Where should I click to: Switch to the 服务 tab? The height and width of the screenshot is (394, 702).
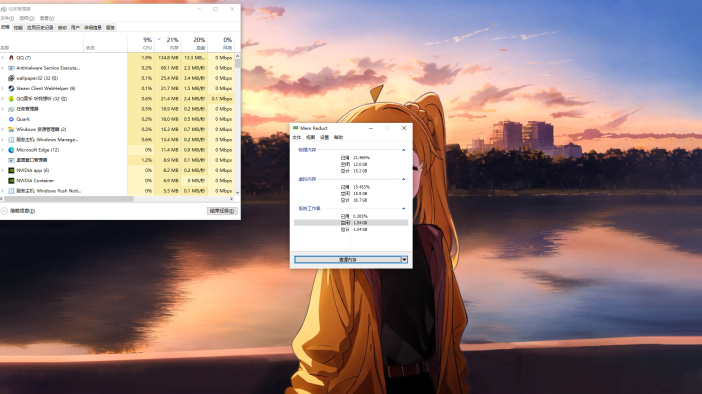tap(110, 28)
